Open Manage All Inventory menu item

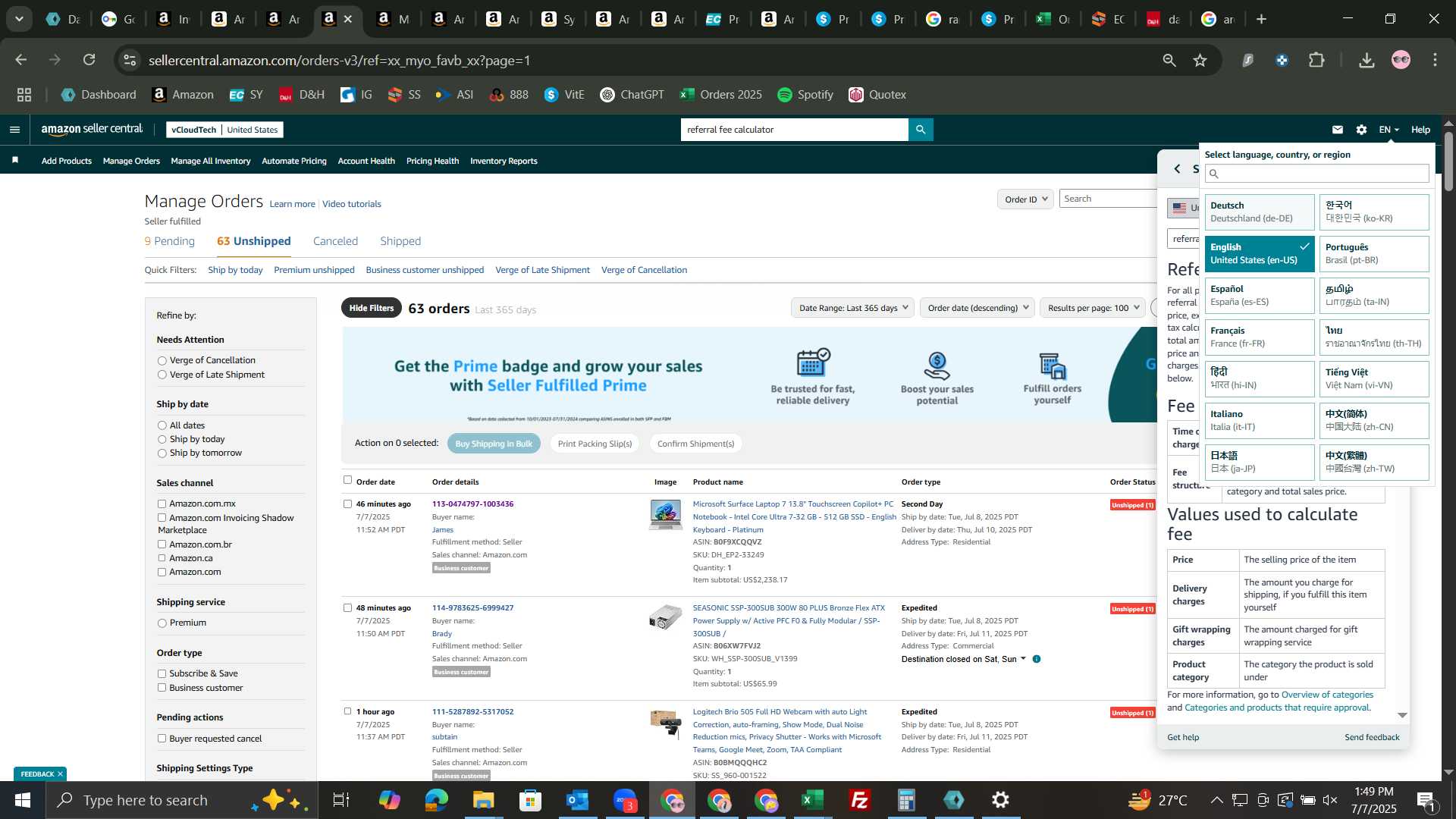pyautogui.click(x=211, y=161)
